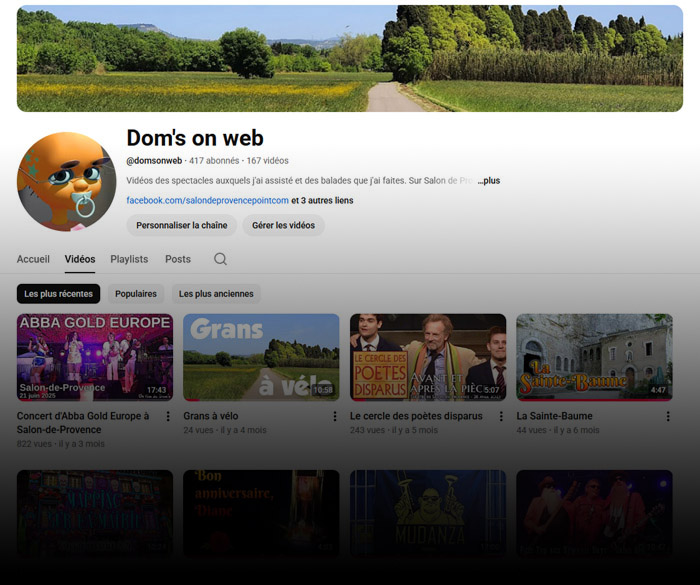700x585 pixels.
Task: Click 'Personnaliser la chaîne' button
Action: 182,225
